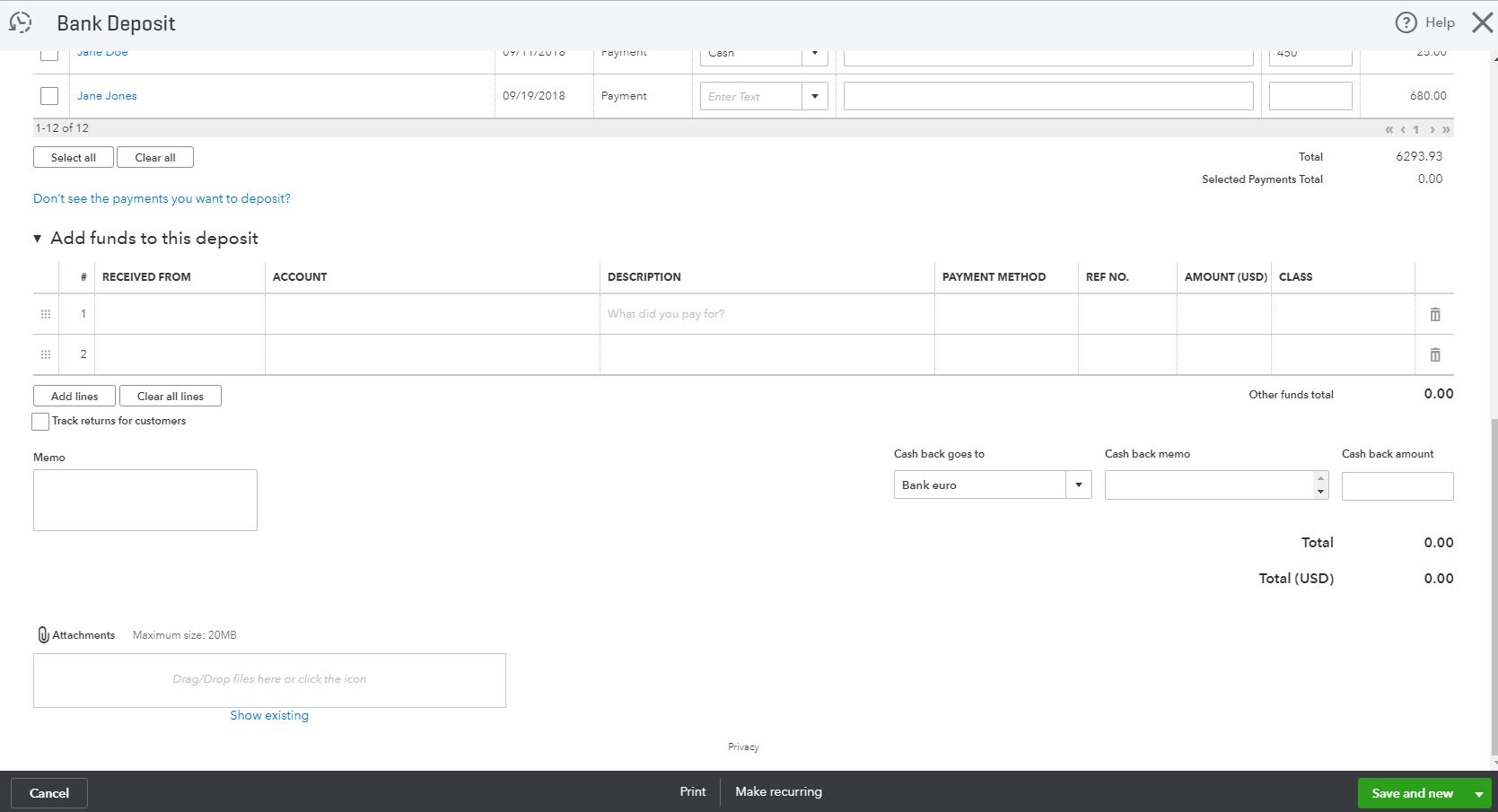The height and width of the screenshot is (812, 1498).
Task: Click Make recurring in the footer
Action: coord(777,791)
